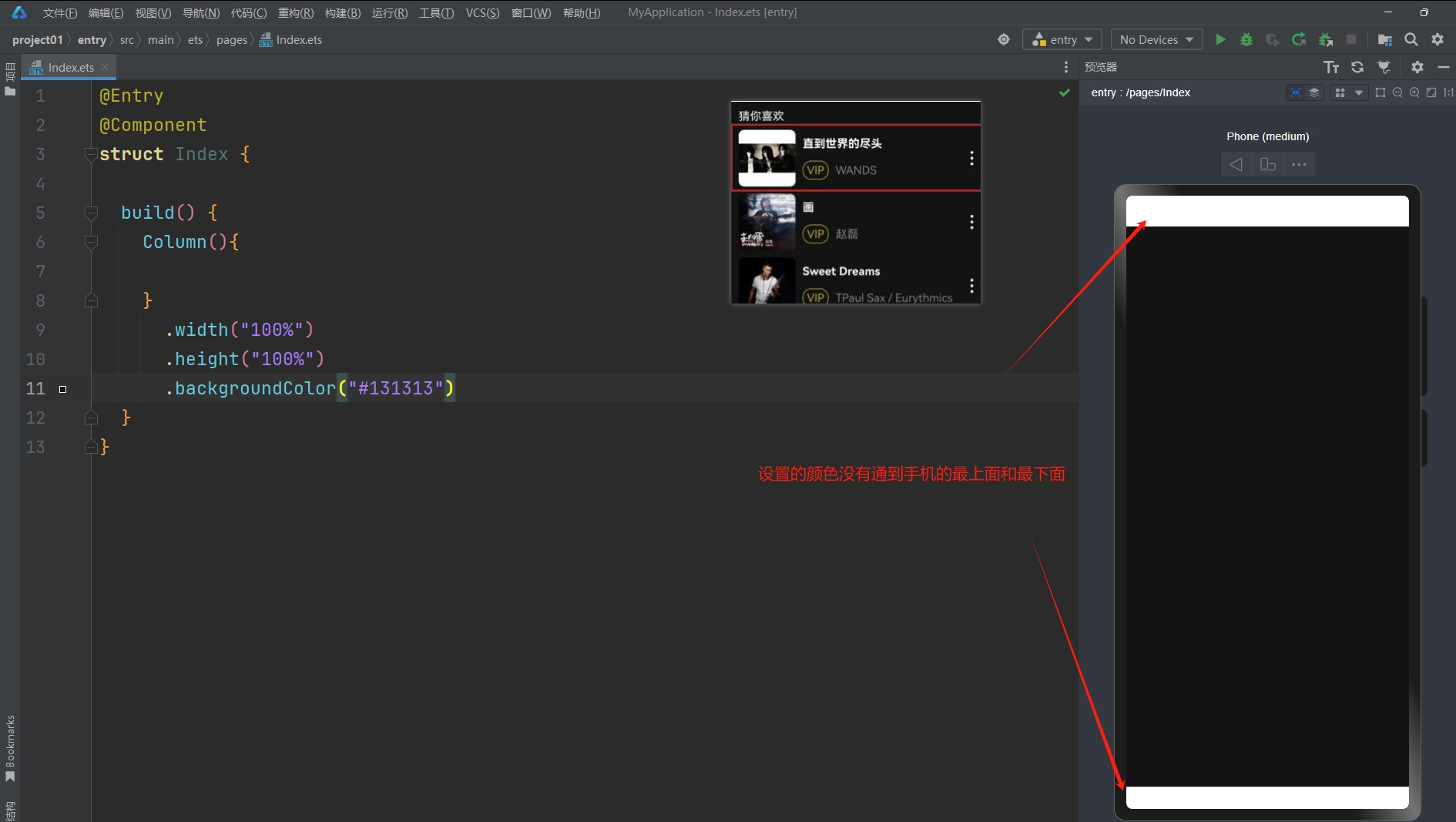The image size is (1456, 822).
Task: Zoom in on the device preview
Action: click(x=1414, y=92)
